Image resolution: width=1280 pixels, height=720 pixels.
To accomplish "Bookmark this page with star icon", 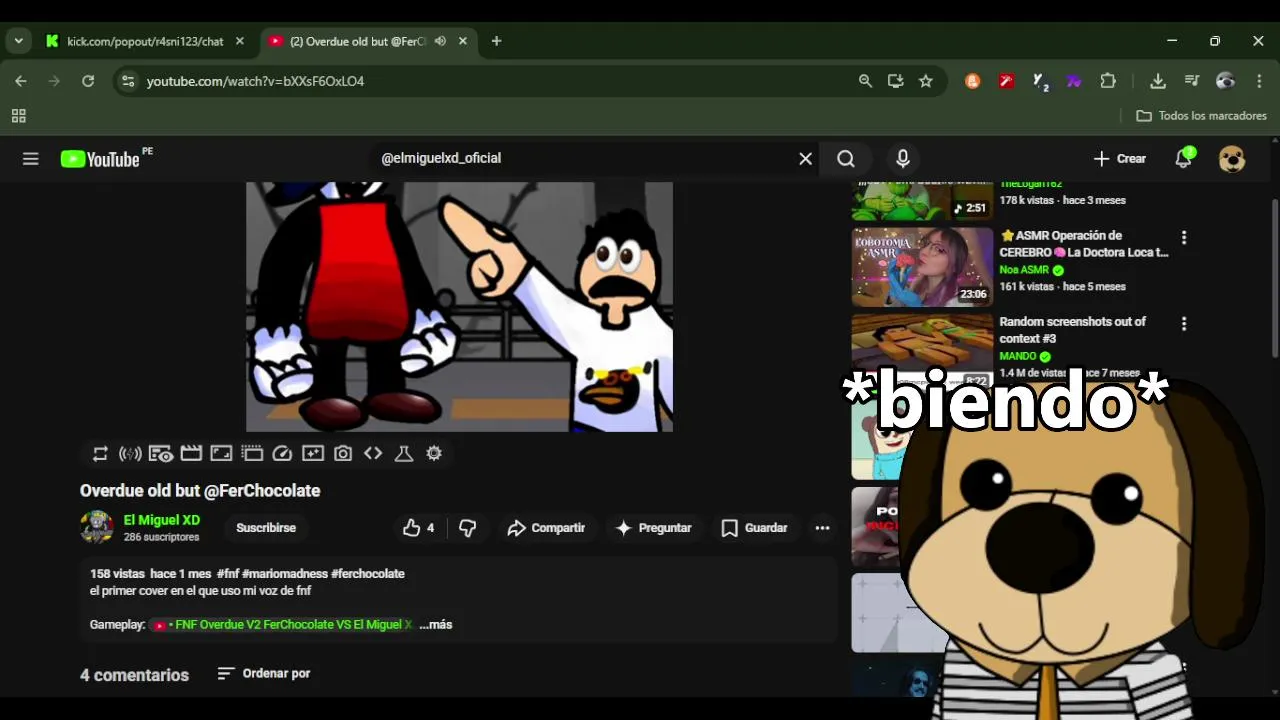I will coord(926,81).
